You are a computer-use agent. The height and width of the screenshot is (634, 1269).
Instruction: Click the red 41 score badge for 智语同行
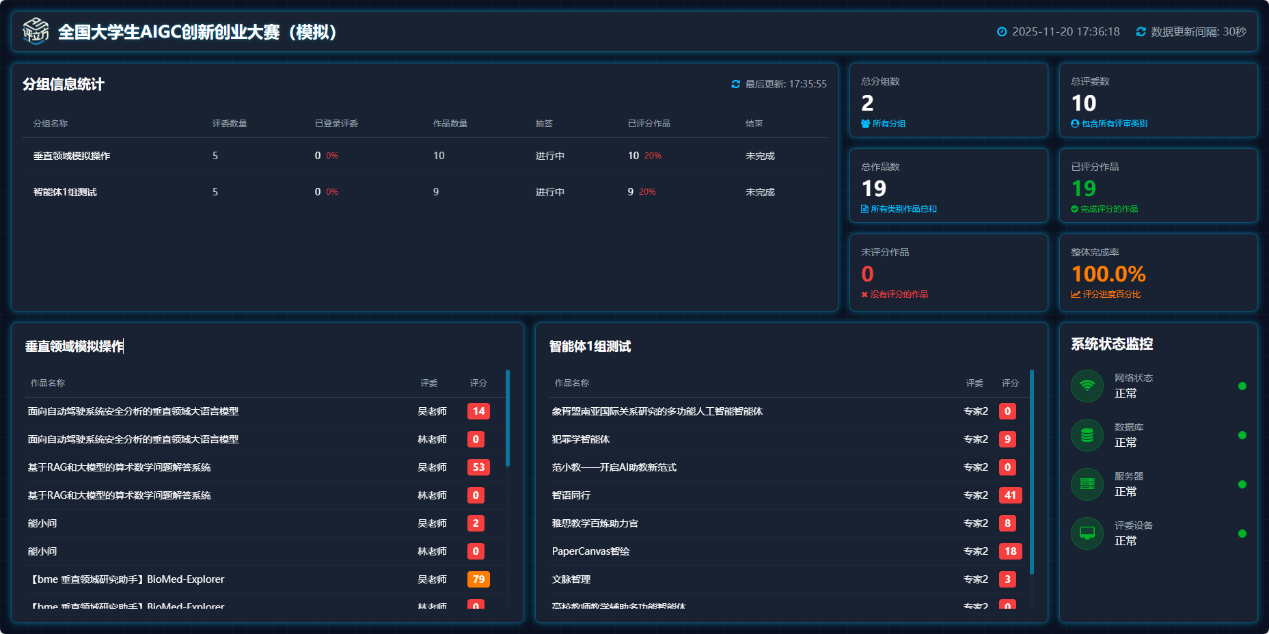[1010, 495]
